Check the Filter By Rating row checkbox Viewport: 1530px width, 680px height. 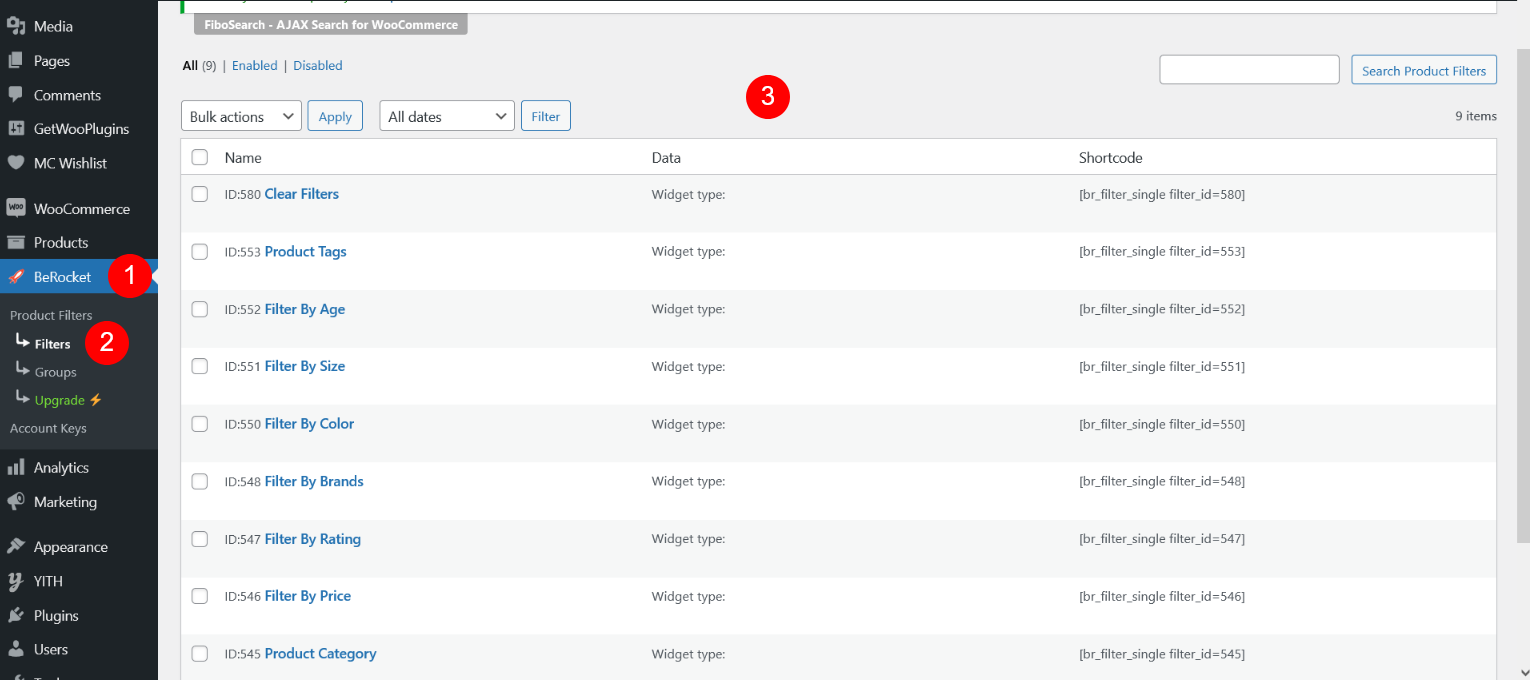click(x=200, y=539)
